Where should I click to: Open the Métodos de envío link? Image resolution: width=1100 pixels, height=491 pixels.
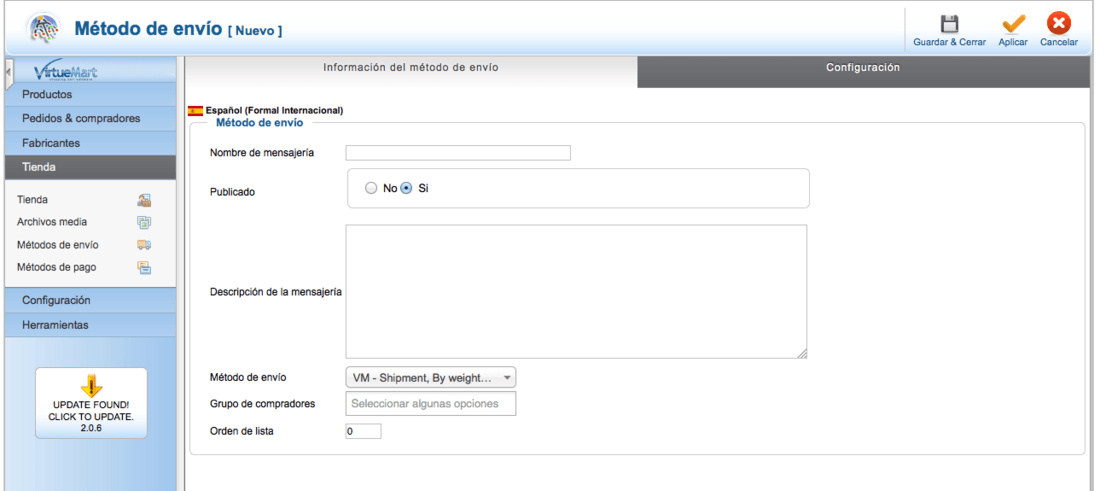point(58,245)
